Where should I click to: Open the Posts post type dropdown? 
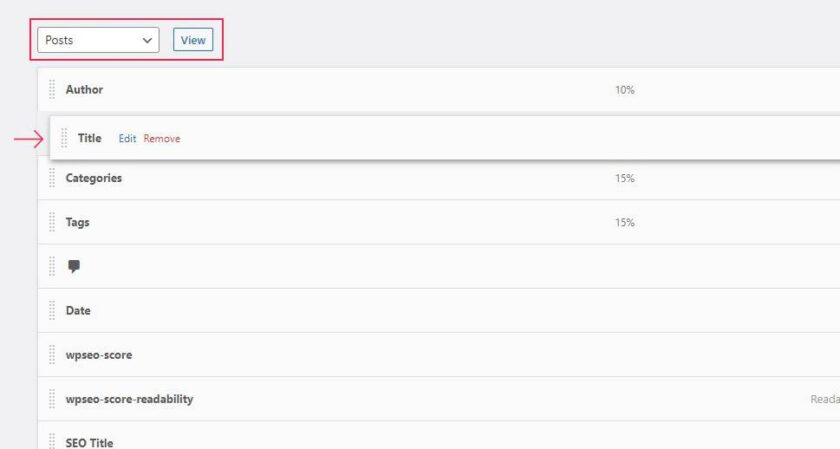pyautogui.click(x=98, y=40)
